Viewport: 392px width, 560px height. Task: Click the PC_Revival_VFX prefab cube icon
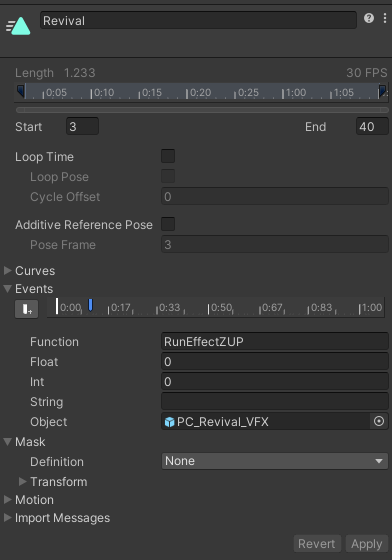point(169,422)
